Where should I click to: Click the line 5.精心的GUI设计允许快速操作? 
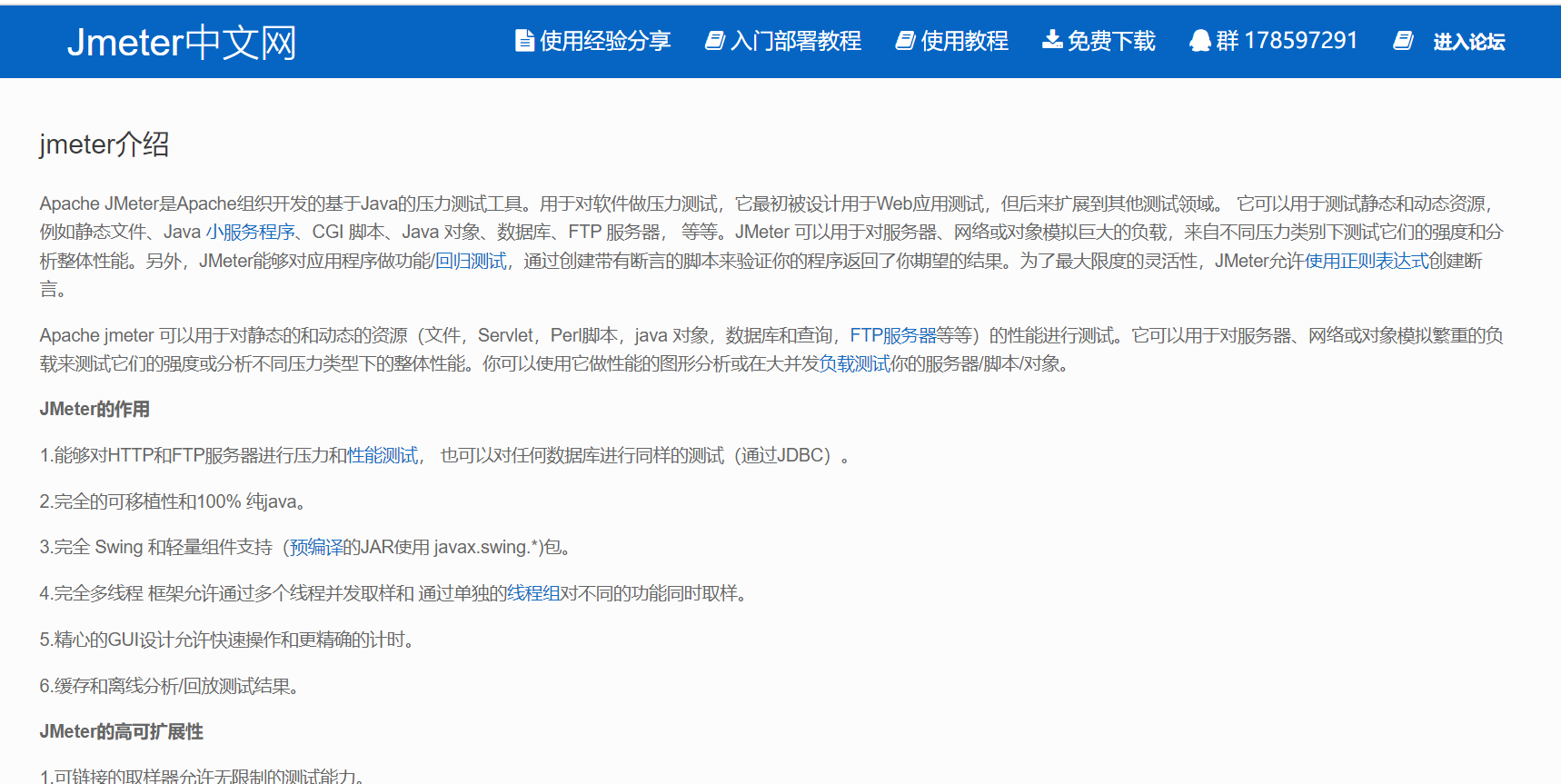pyautogui.click(x=230, y=640)
